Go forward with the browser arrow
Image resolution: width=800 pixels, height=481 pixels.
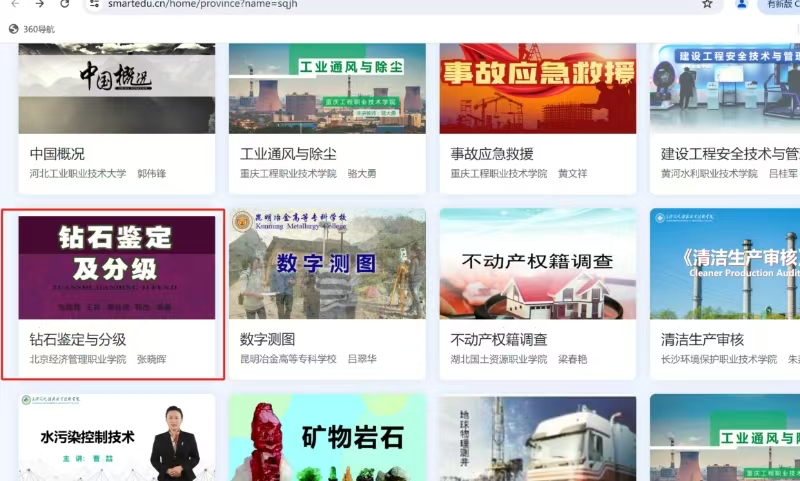click(40, 4)
